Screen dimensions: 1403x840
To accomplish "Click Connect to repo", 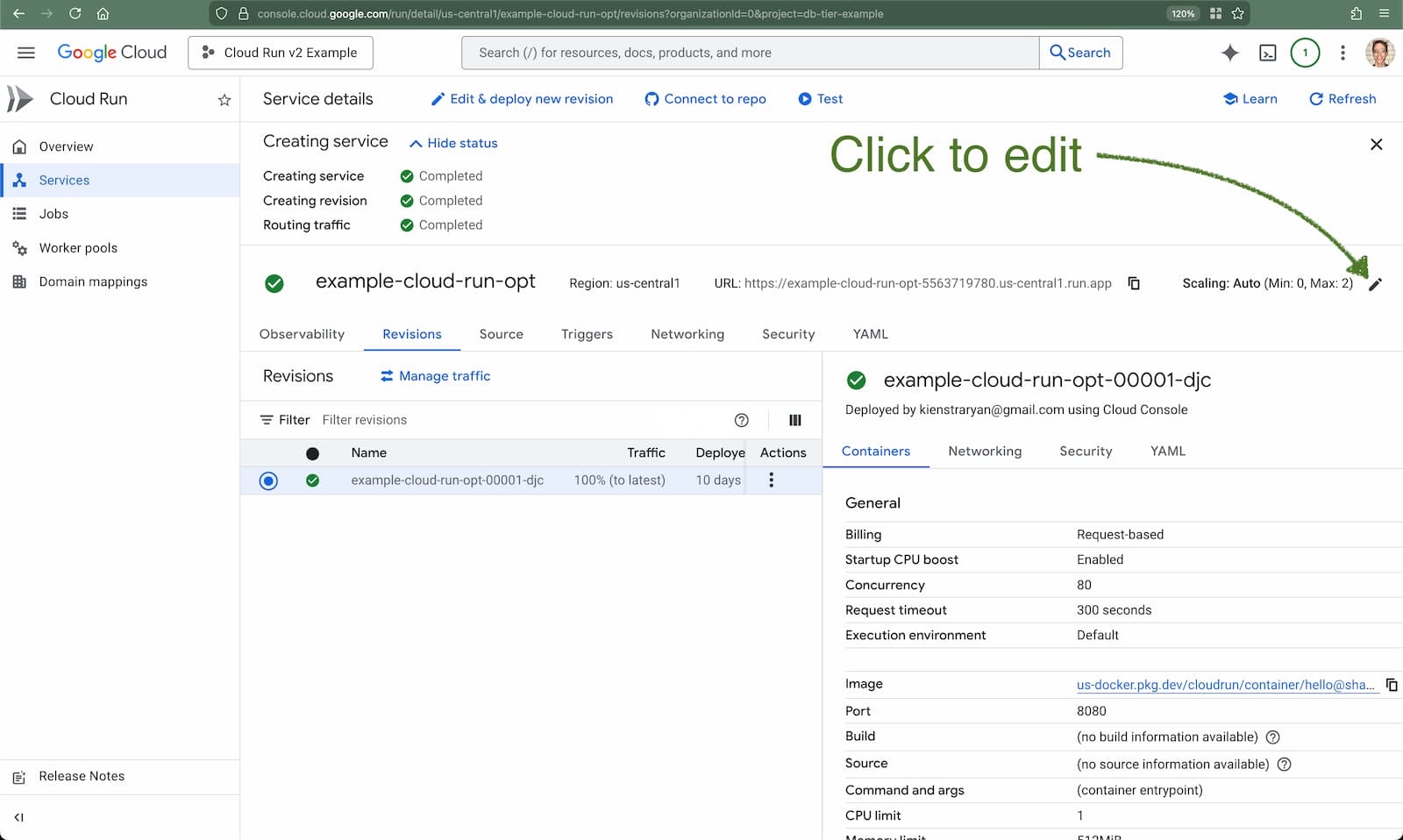I will click(x=705, y=99).
